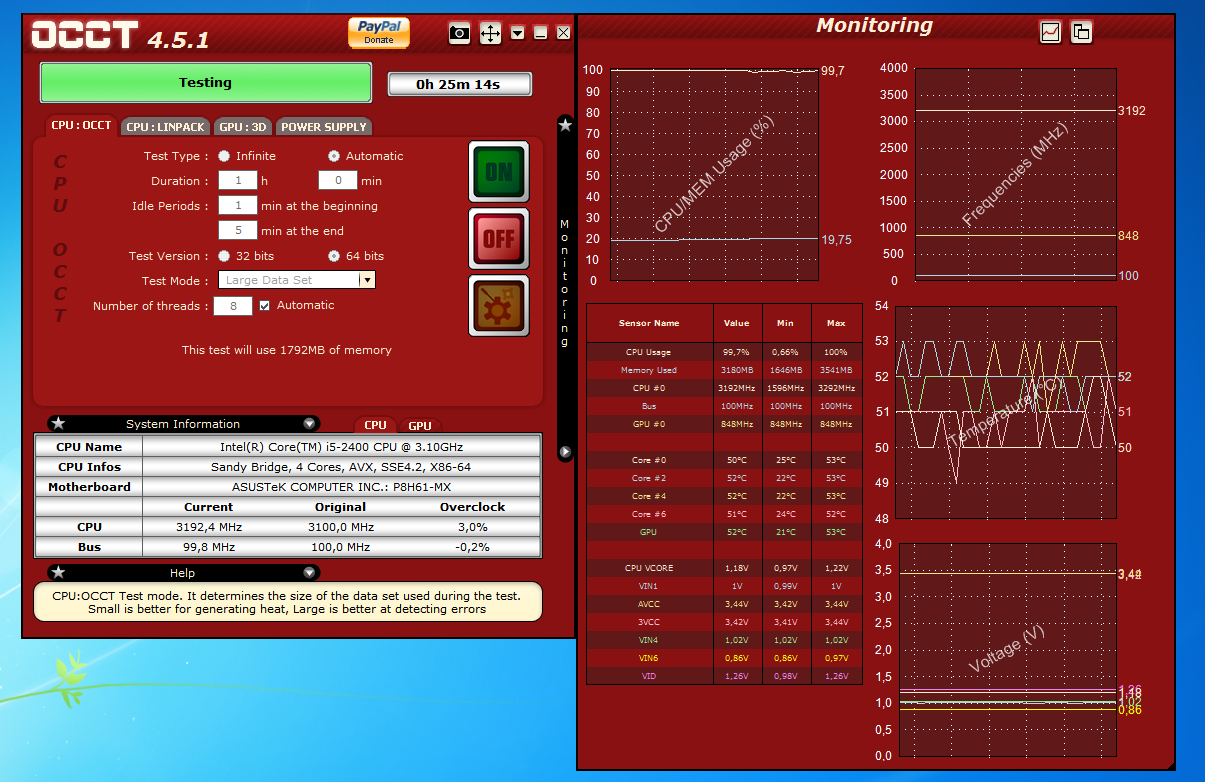Image resolution: width=1205 pixels, height=782 pixels.
Task: Click the Voltage (V) graph
Action: tap(1007, 650)
